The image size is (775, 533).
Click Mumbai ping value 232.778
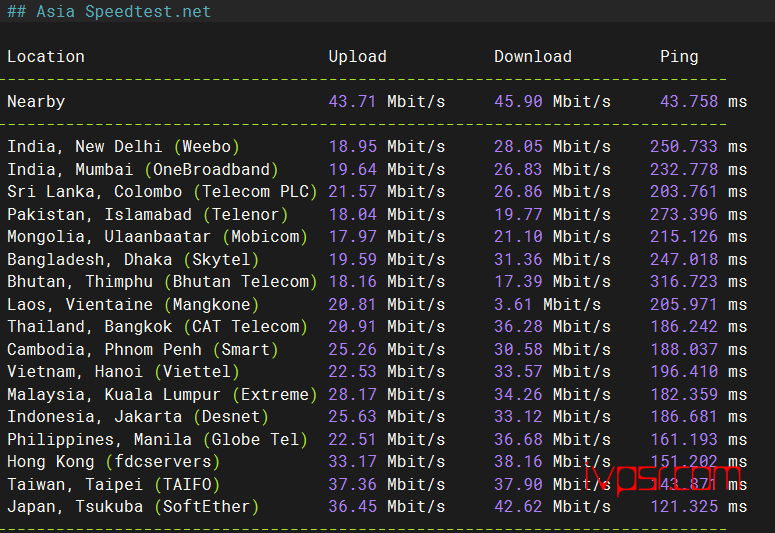(x=684, y=170)
